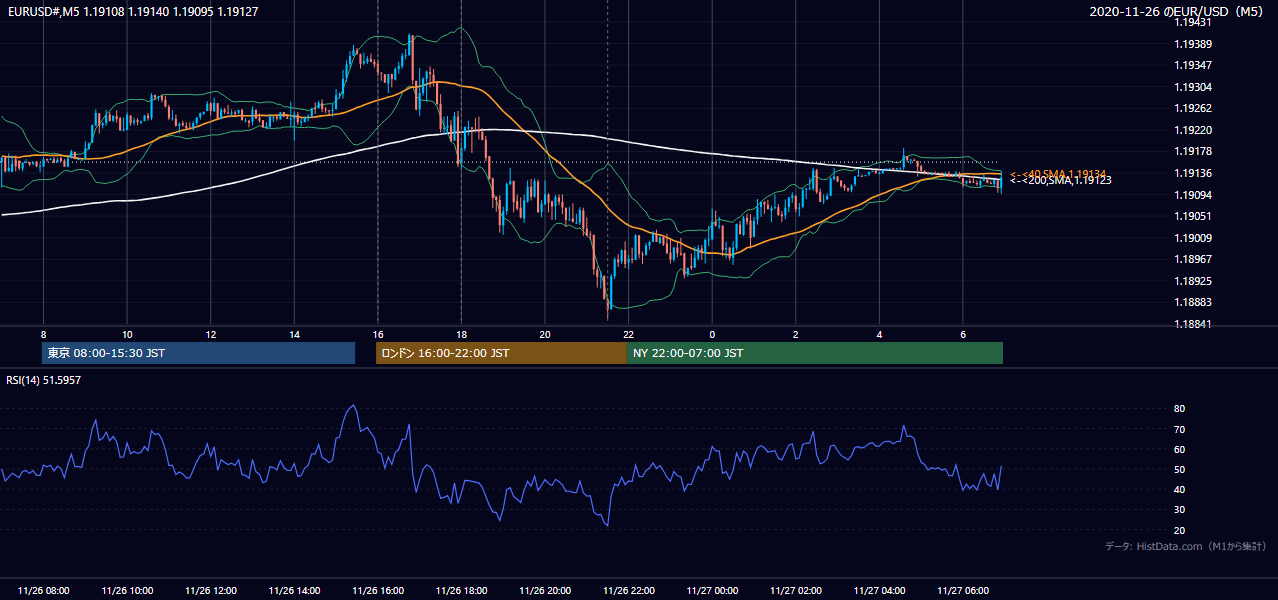
Task: Click hour label 10 under the price chart
Action: click(x=127, y=334)
